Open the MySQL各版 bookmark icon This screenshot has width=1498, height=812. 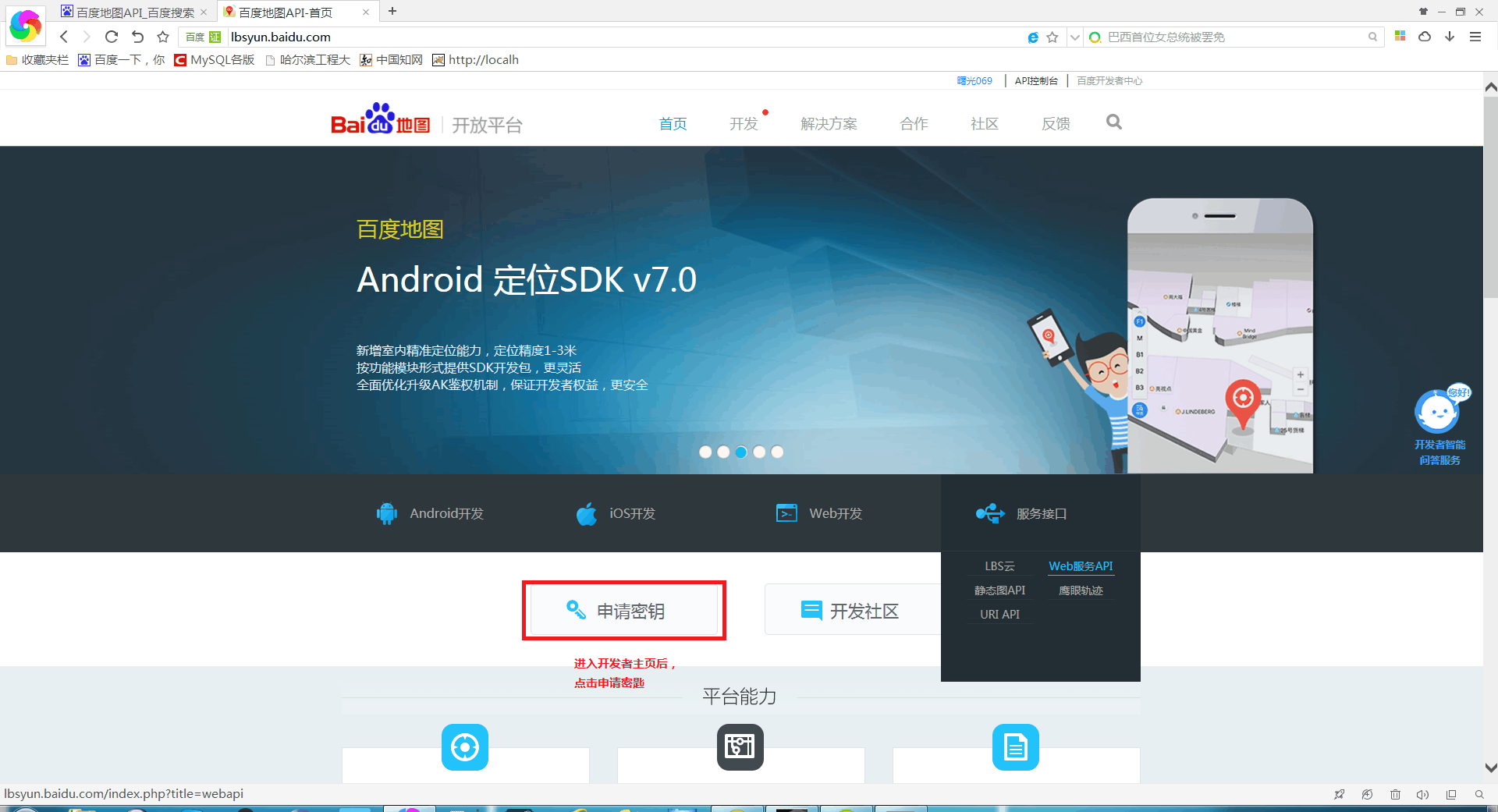coord(181,59)
